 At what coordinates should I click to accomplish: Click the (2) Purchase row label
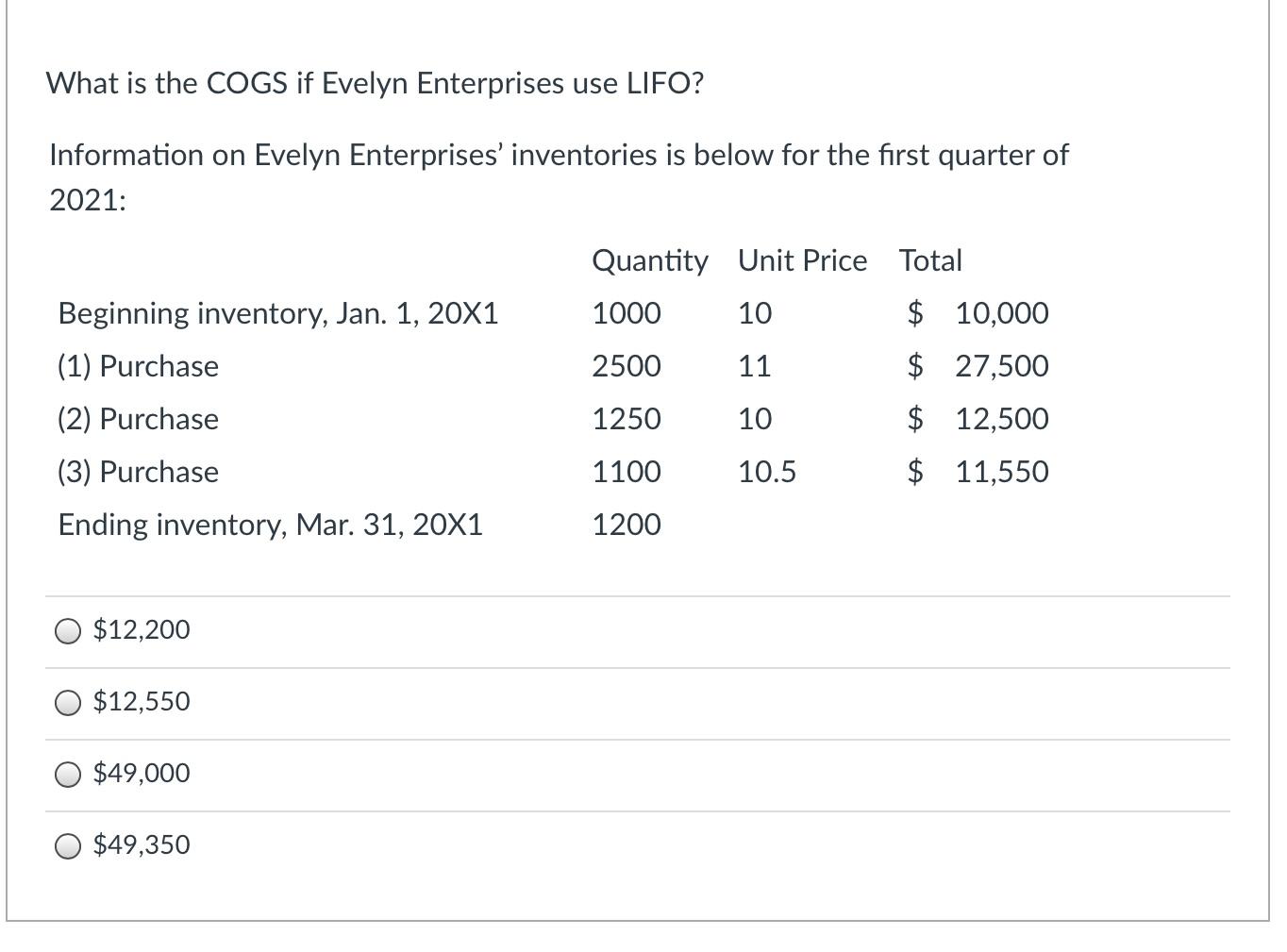coord(137,419)
